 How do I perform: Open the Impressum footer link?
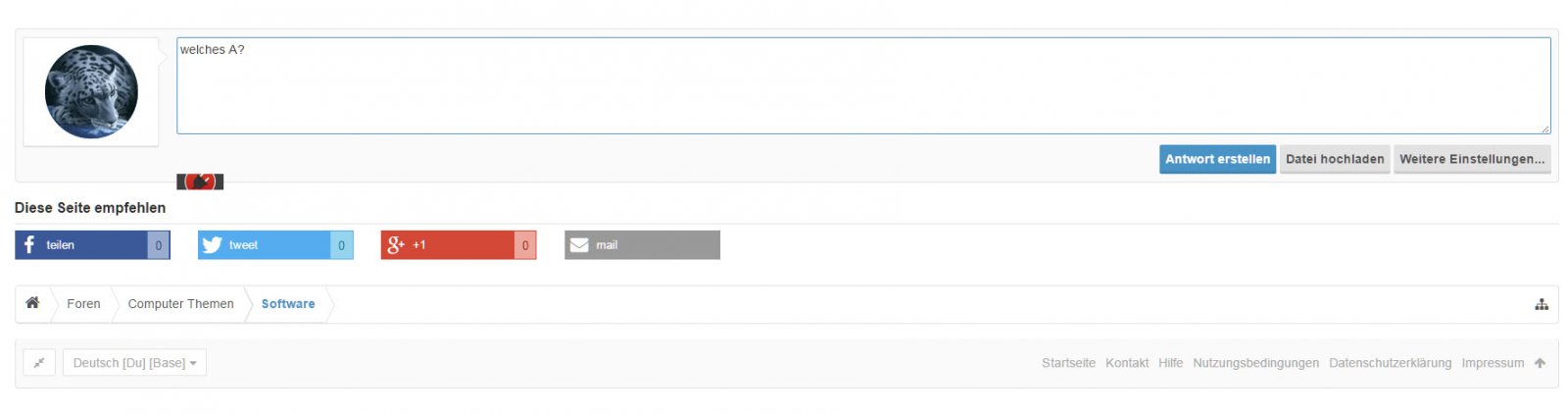1493,363
